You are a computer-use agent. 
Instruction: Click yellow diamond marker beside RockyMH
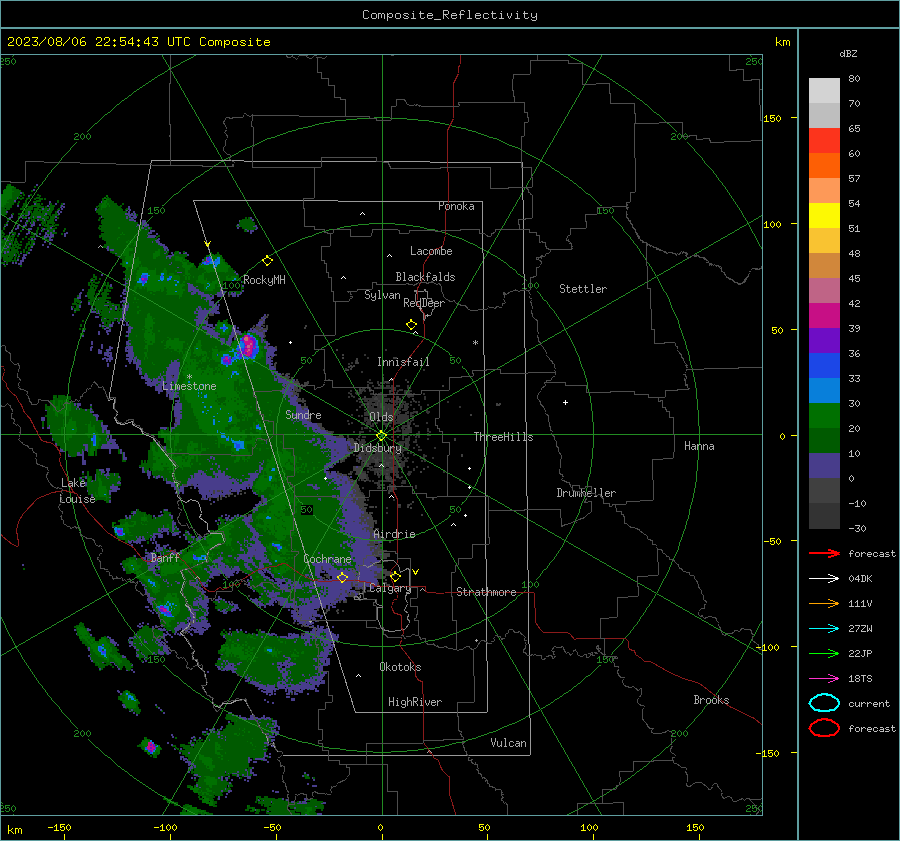tap(267, 261)
